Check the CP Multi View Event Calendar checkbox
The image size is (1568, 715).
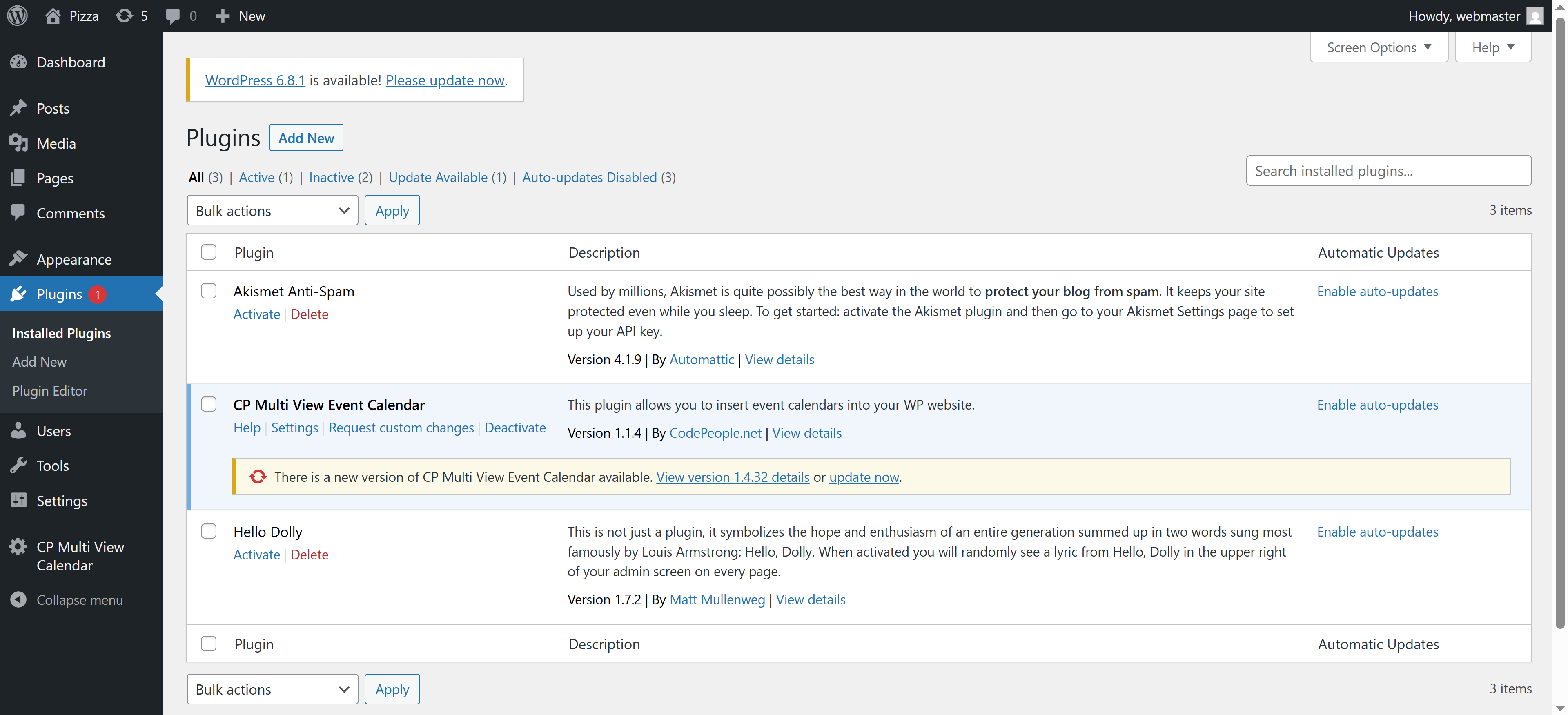coord(209,404)
